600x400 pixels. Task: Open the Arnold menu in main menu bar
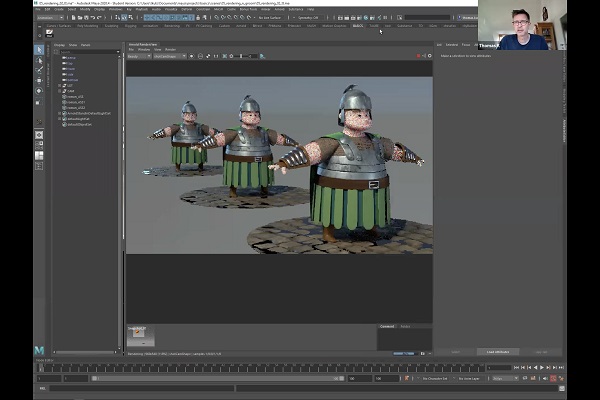(279, 9)
